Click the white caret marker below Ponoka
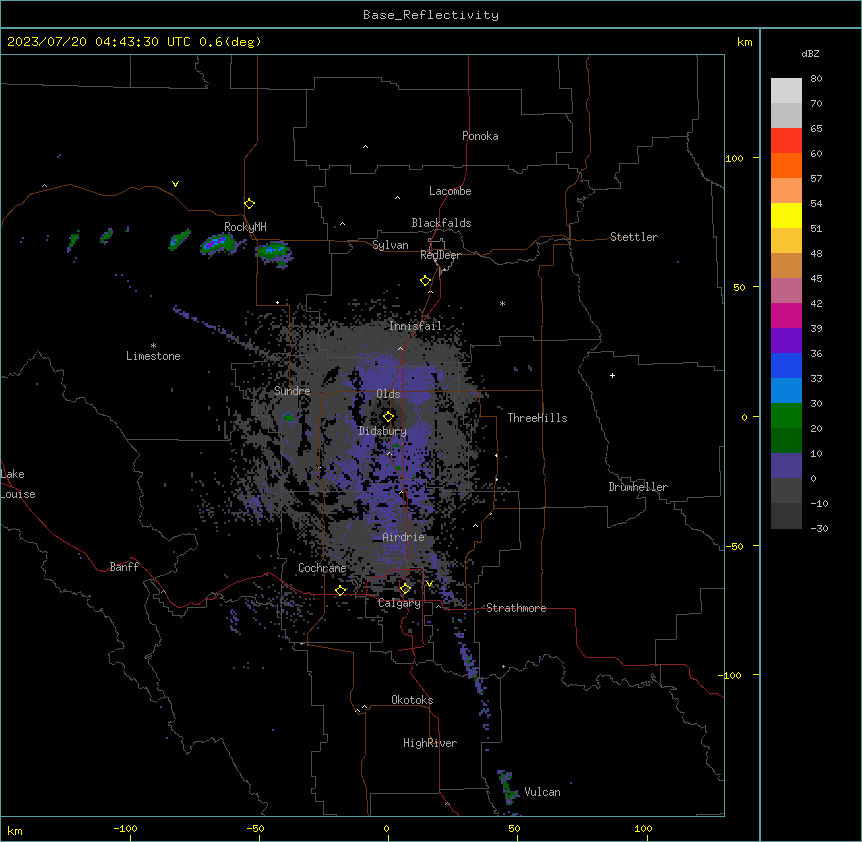862x842 pixels. pos(365,147)
